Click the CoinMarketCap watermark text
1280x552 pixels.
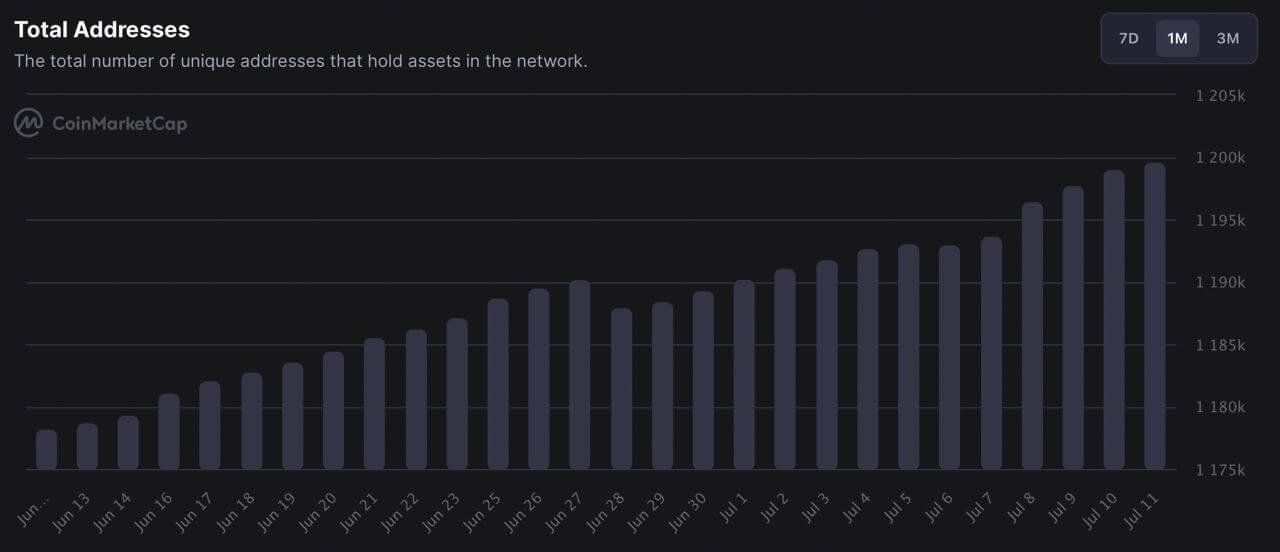coord(119,124)
